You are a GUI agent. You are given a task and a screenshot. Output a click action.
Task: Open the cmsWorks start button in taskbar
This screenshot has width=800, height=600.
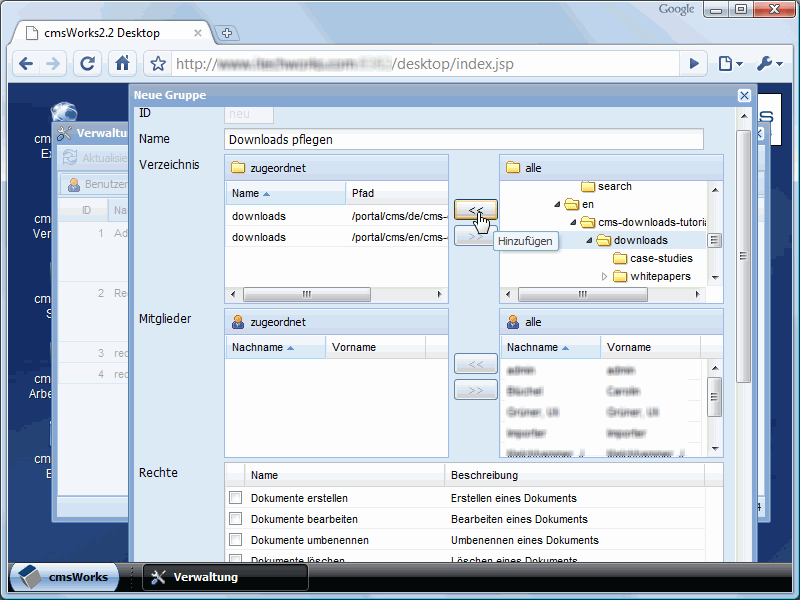click(64, 577)
